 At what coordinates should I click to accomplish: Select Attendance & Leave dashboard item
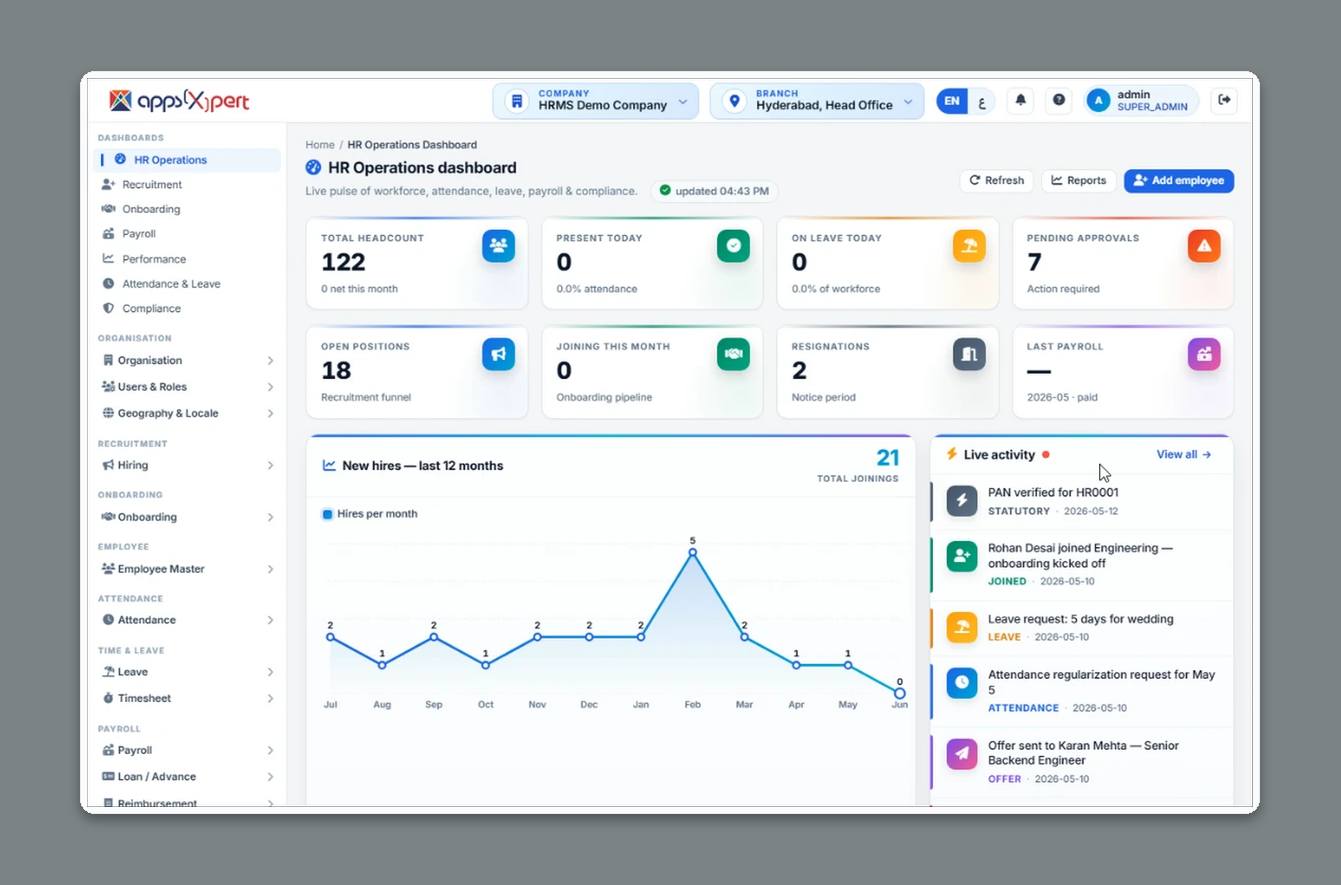188,284
